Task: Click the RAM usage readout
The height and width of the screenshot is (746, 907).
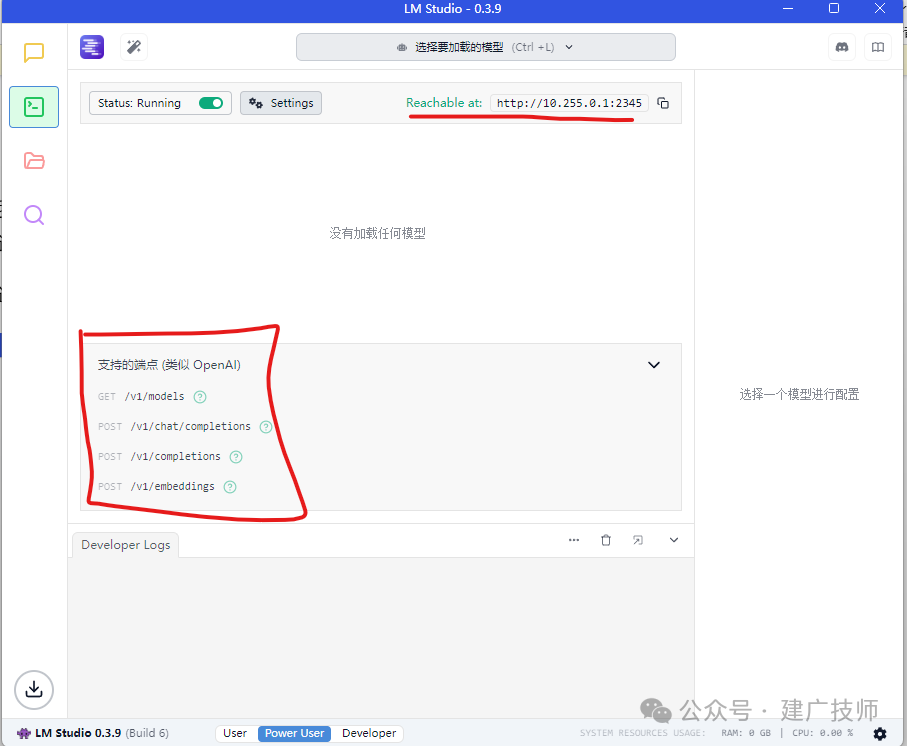Action: tap(746, 733)
